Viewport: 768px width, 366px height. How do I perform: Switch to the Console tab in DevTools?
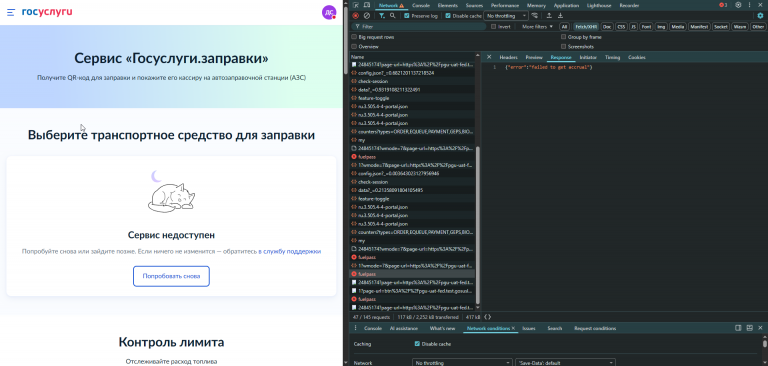point(421,5)
